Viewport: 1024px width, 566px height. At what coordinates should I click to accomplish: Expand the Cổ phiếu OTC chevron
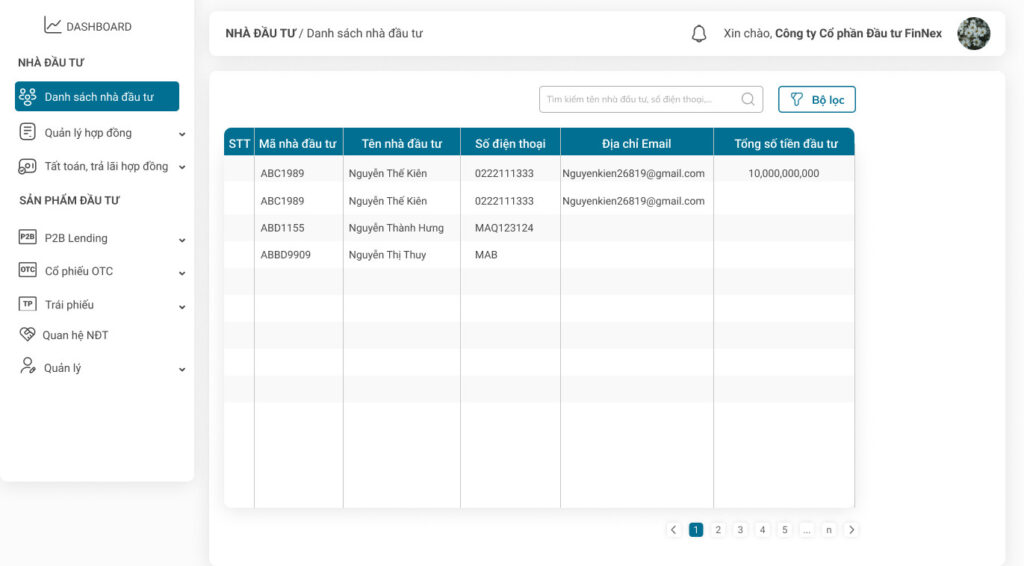[x=182, y=273]
